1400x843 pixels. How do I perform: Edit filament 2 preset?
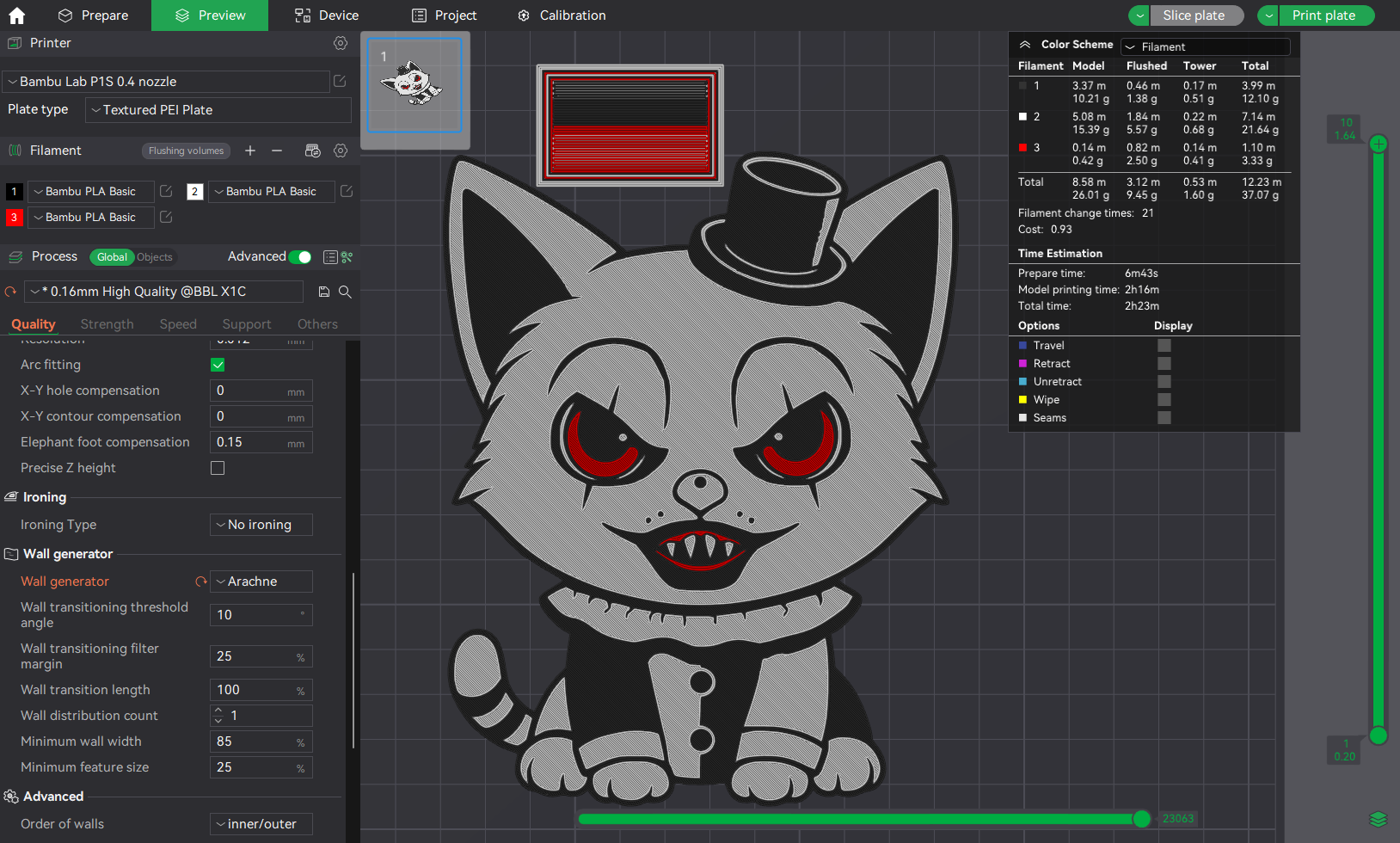pyautogui.click(x=347, y=191)
